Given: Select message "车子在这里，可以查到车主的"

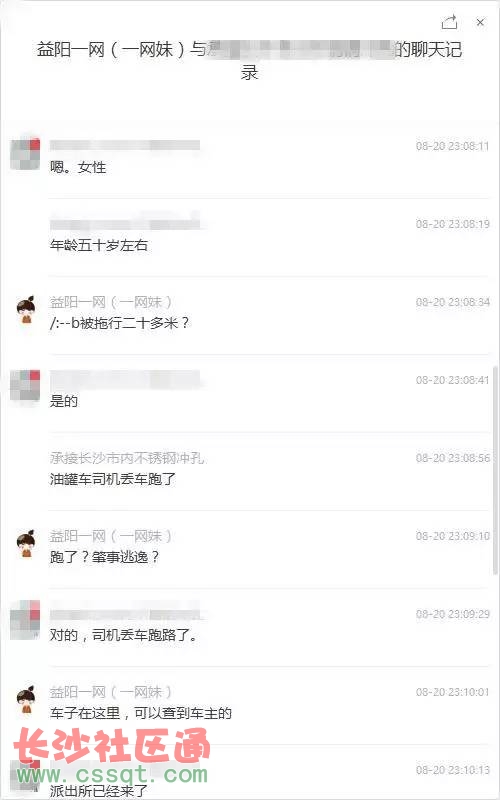Looking at the screenshot, I should [141, 713].
